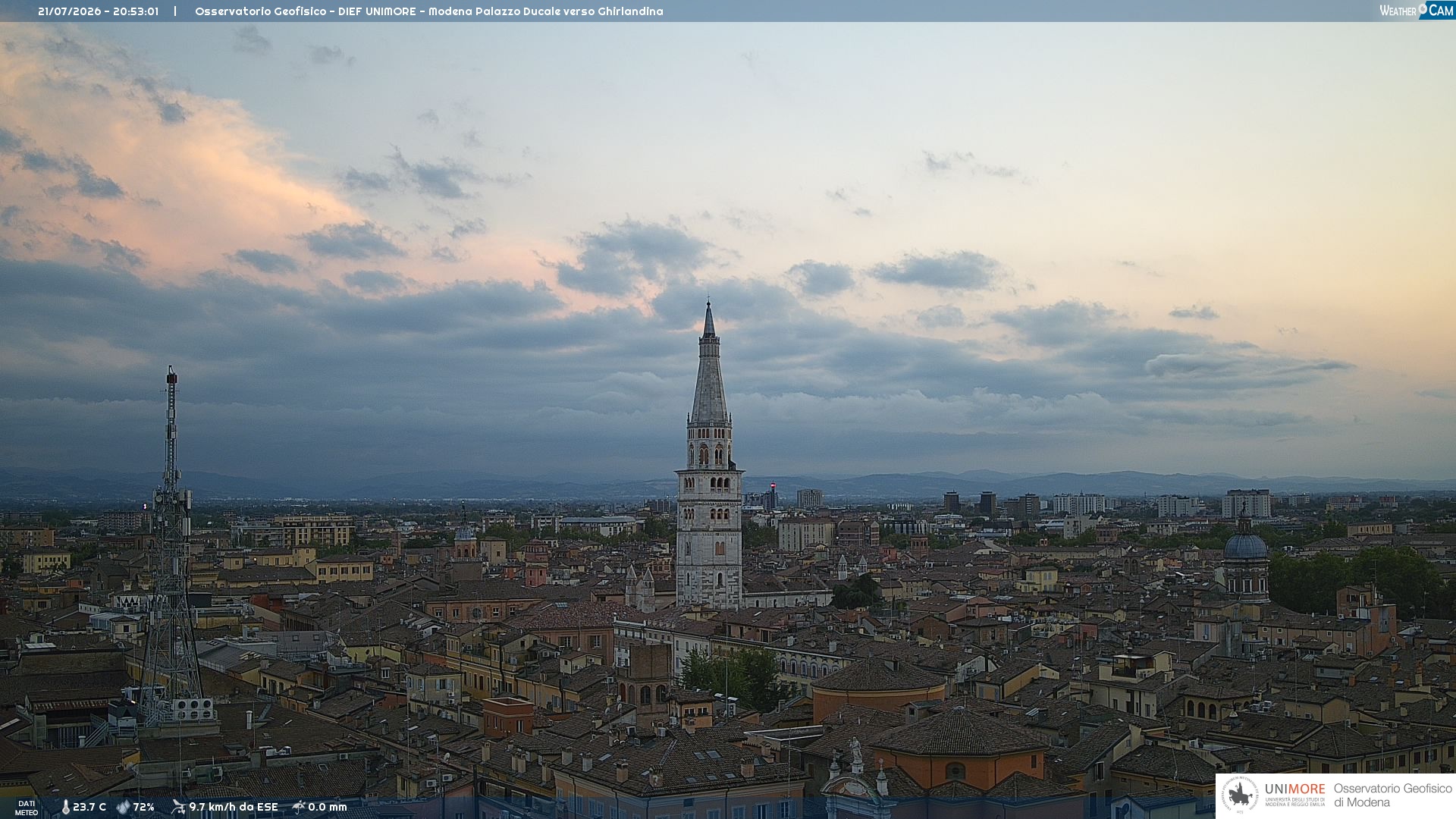Click the '23.7 C' temperature value
This screenshot has height=819, width=1456.
[x=89, y=807]
